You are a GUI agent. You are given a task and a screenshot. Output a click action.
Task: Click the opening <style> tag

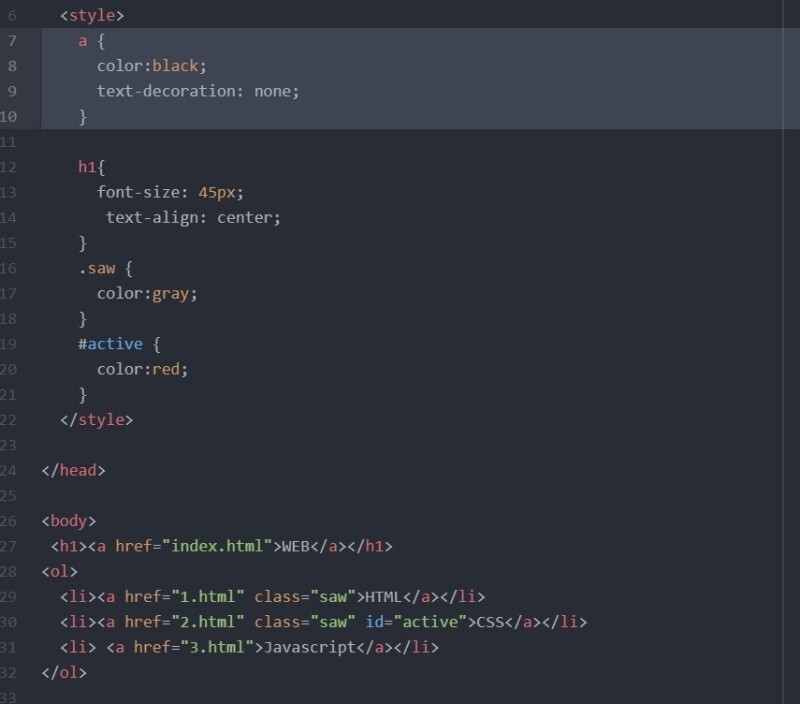point(92,15)
